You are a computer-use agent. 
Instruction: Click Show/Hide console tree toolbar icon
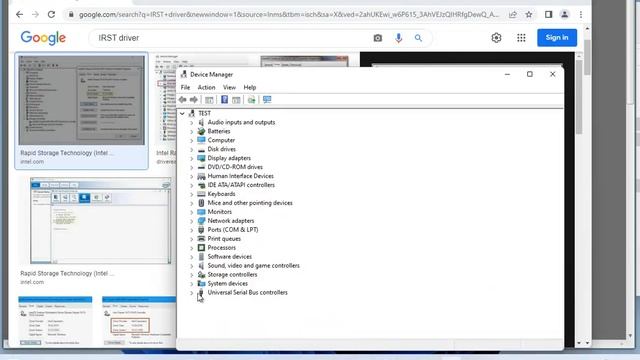pos(209,100)
